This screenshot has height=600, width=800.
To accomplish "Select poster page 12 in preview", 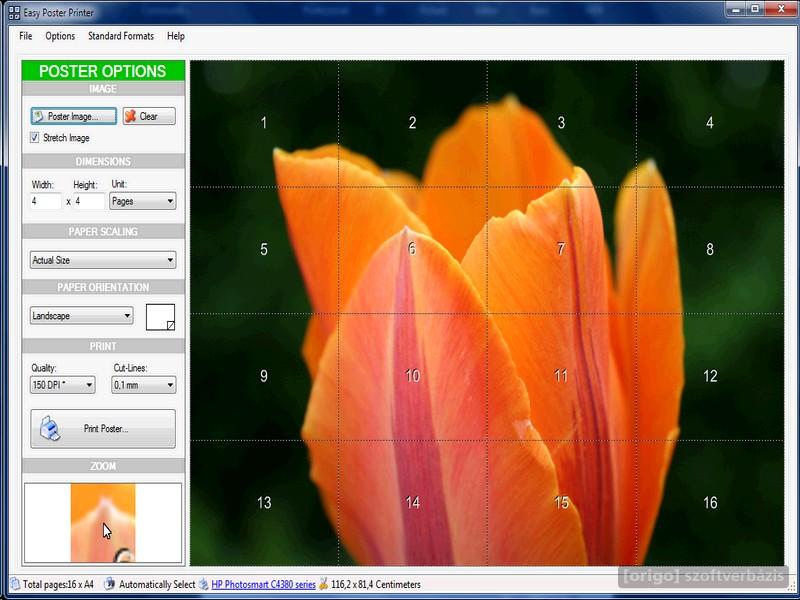I will (x=710, y=377).
